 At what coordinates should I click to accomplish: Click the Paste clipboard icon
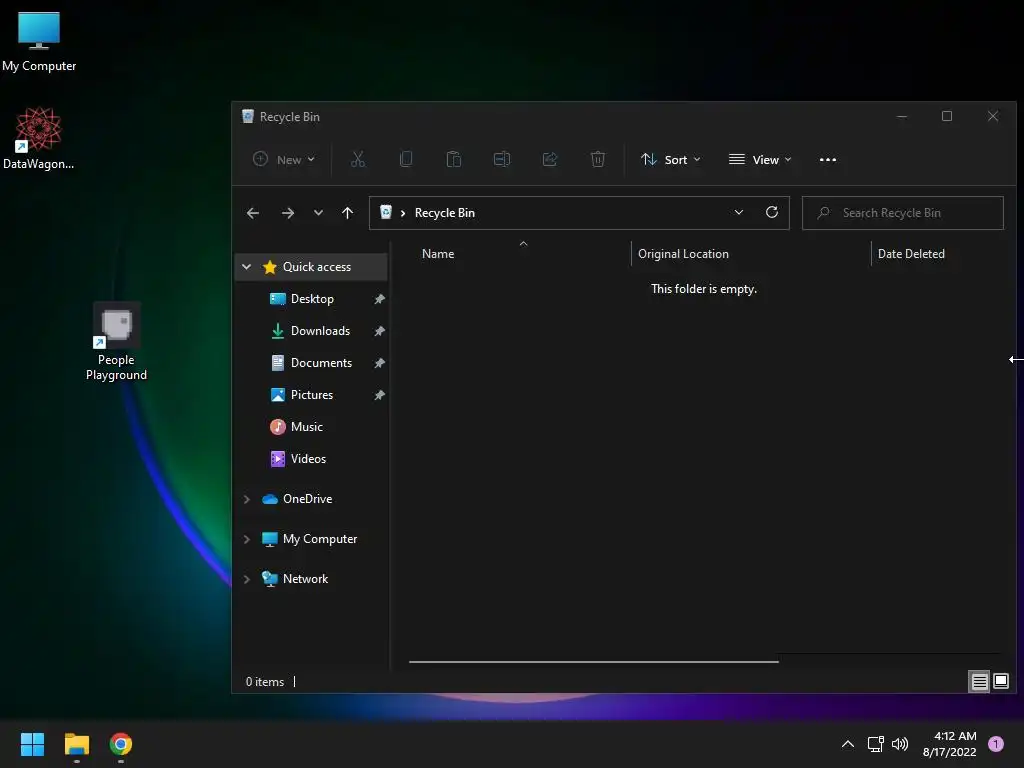click(454, 159)
